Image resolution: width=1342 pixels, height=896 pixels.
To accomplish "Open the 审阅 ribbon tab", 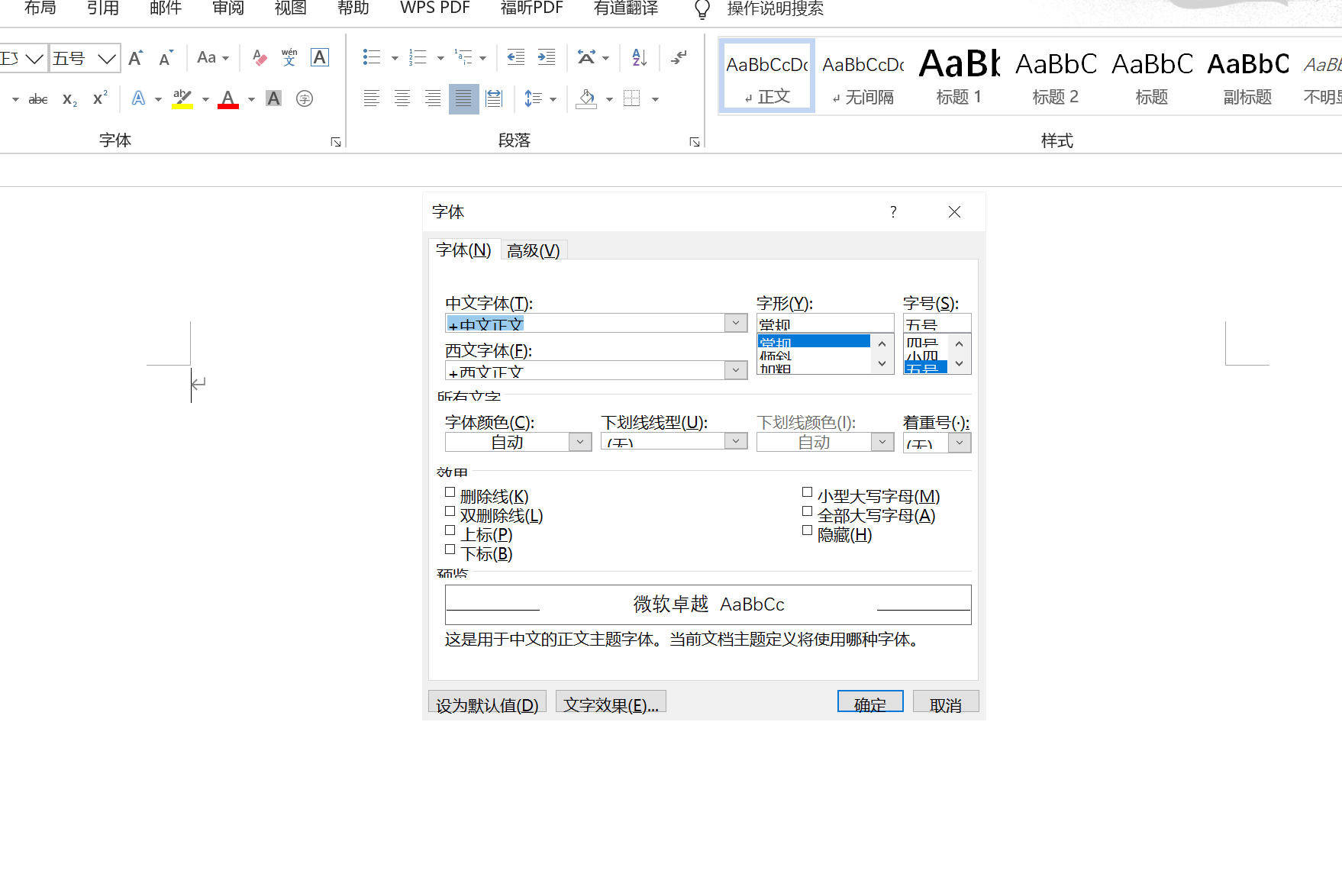I will click(x=228, y=8).
